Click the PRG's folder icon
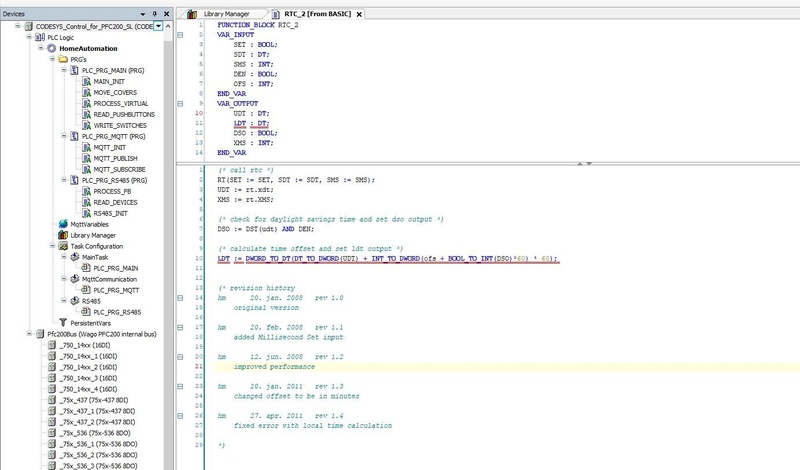 point(63,59)
